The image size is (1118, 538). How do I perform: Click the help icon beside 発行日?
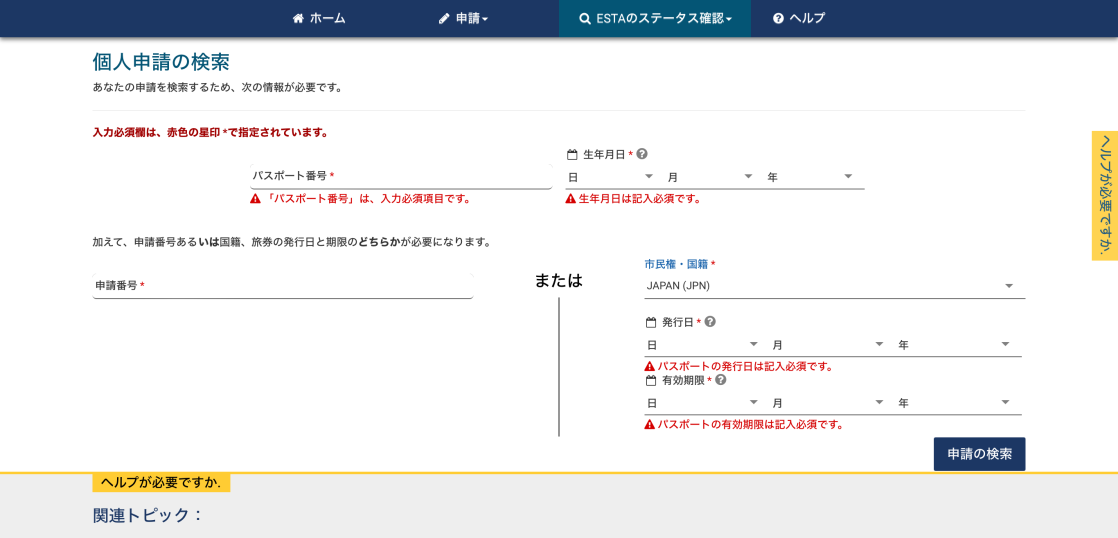710,322
